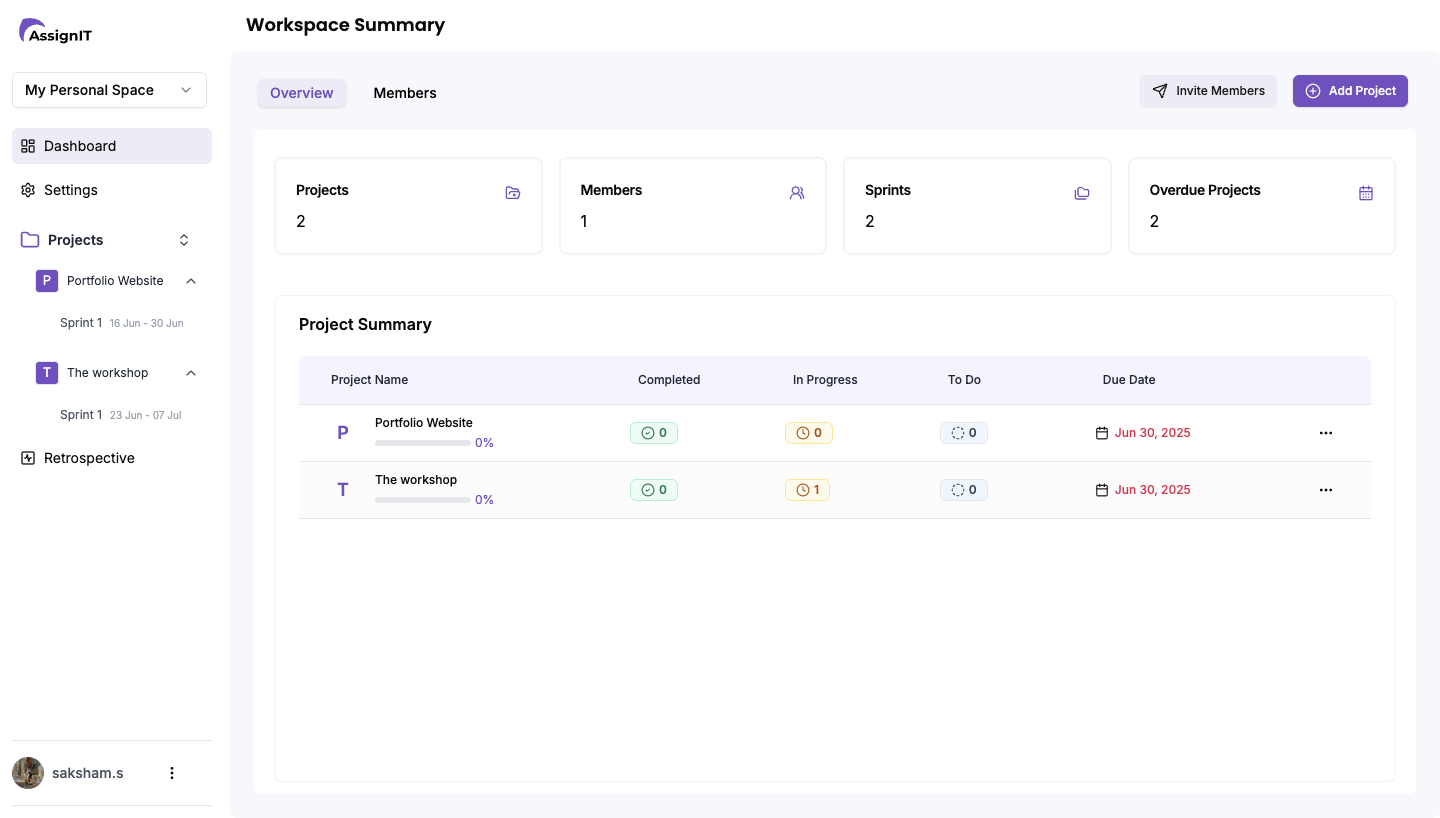Click the Invite Members button
The height and width of the screenshot is (818, 1440).
[1208, 91]
